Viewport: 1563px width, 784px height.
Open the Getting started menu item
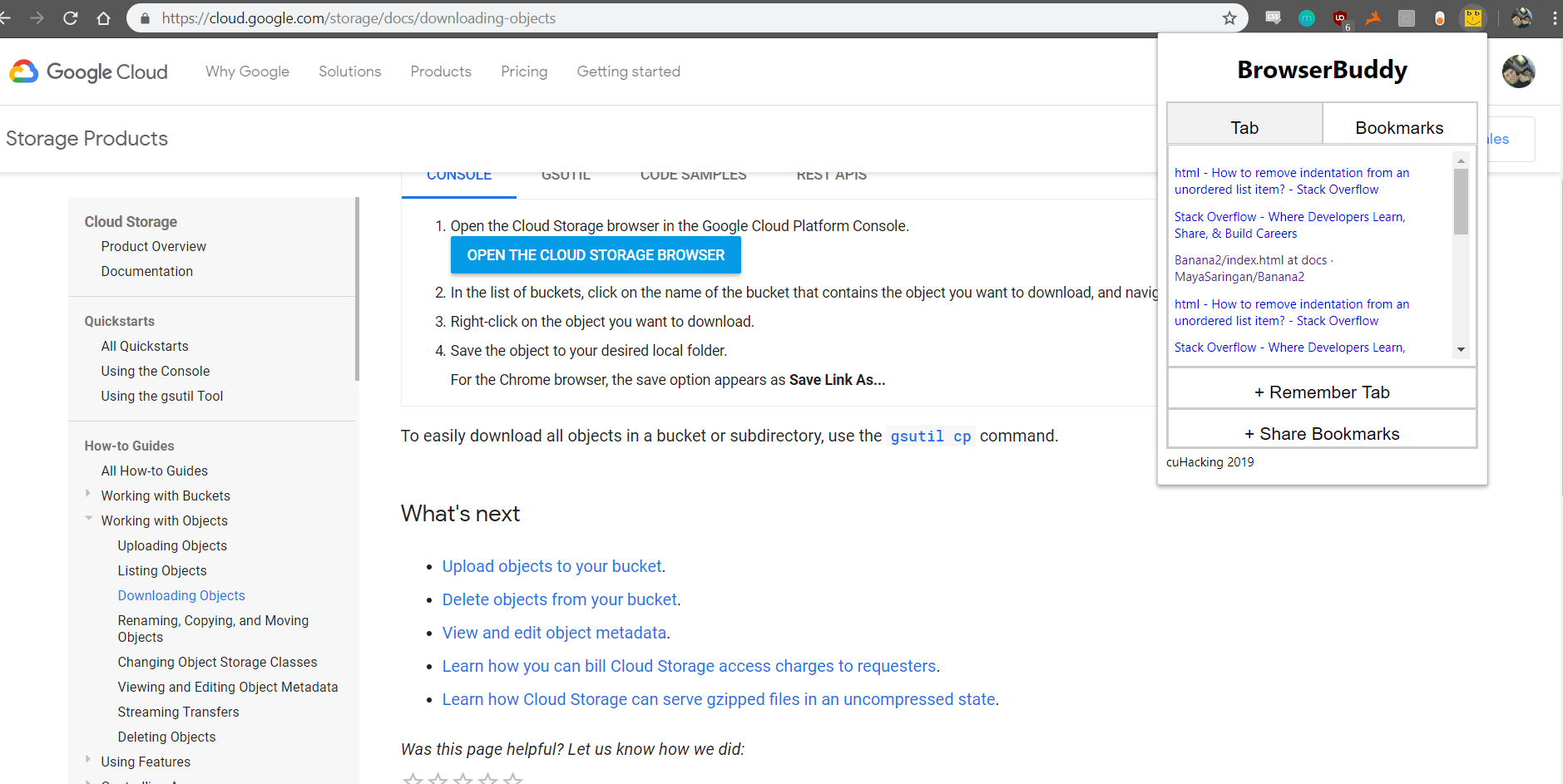[x=629, y=71]
